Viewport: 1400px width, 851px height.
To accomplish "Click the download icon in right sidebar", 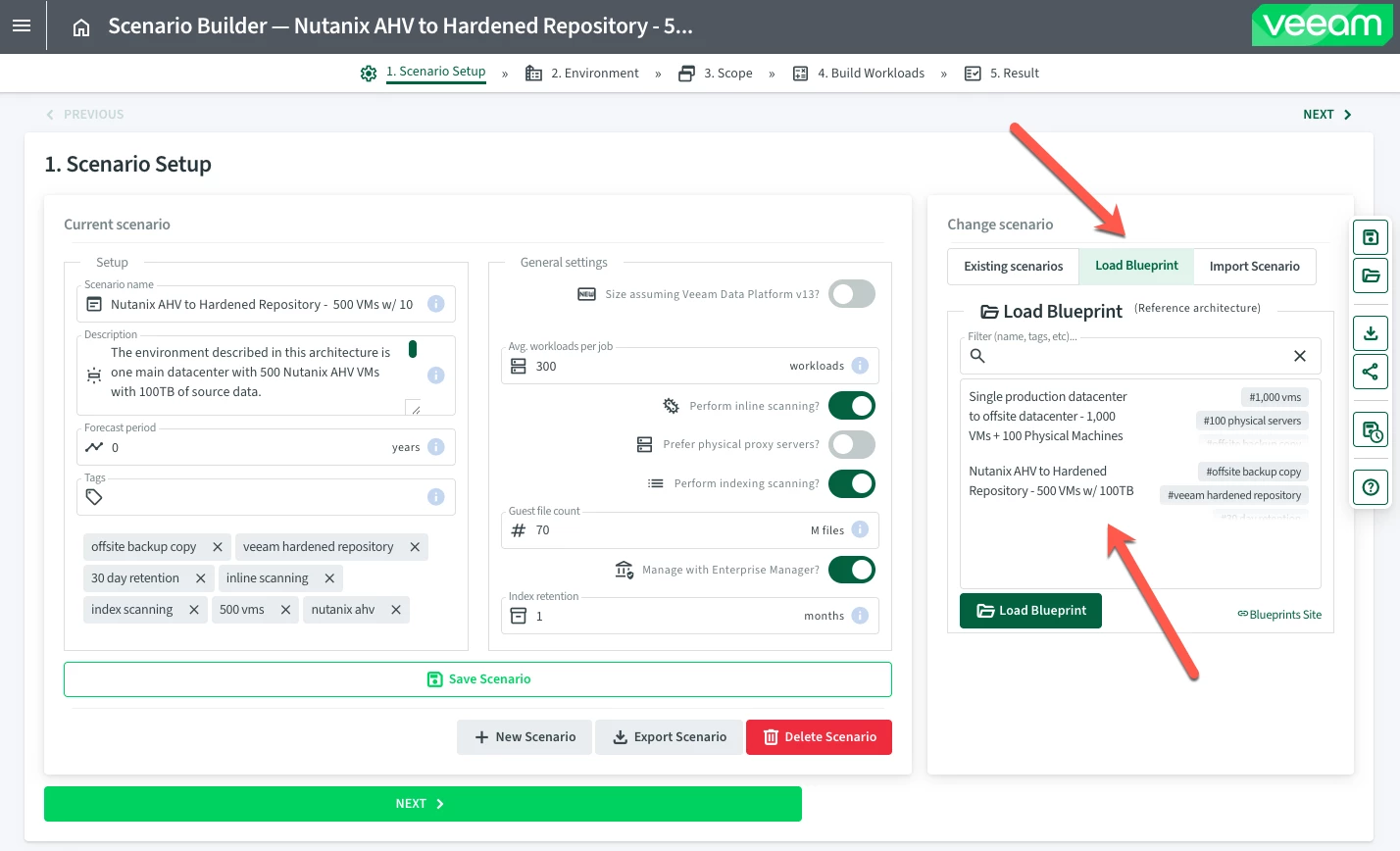I will coord(1371,333).
